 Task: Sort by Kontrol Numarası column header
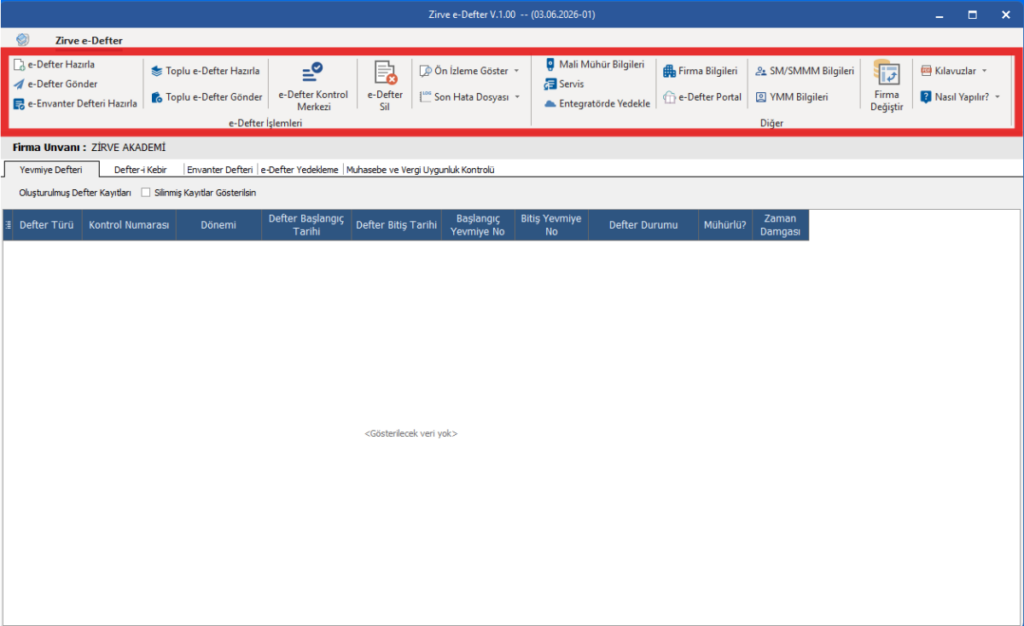click(x=129, y=225)
